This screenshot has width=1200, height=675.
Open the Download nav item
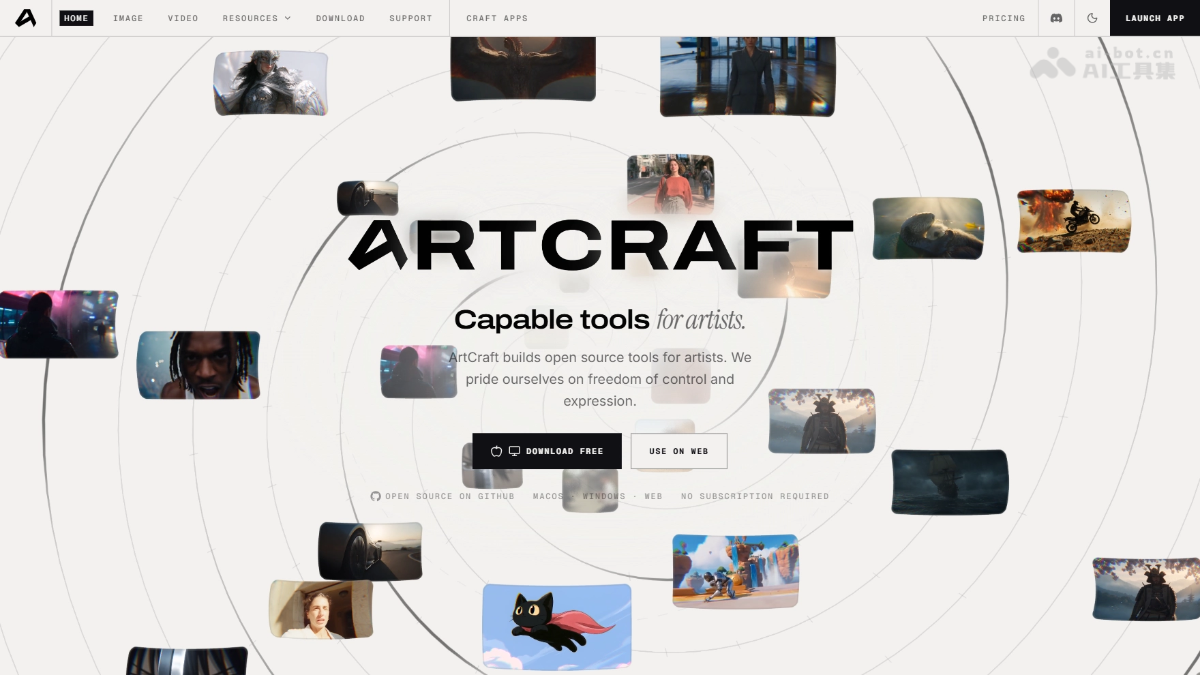[x=340, y=18]
